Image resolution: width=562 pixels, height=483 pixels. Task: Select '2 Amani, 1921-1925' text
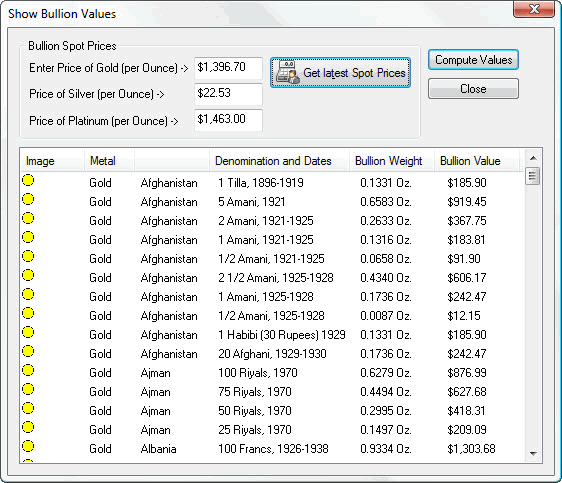[266, 221]
